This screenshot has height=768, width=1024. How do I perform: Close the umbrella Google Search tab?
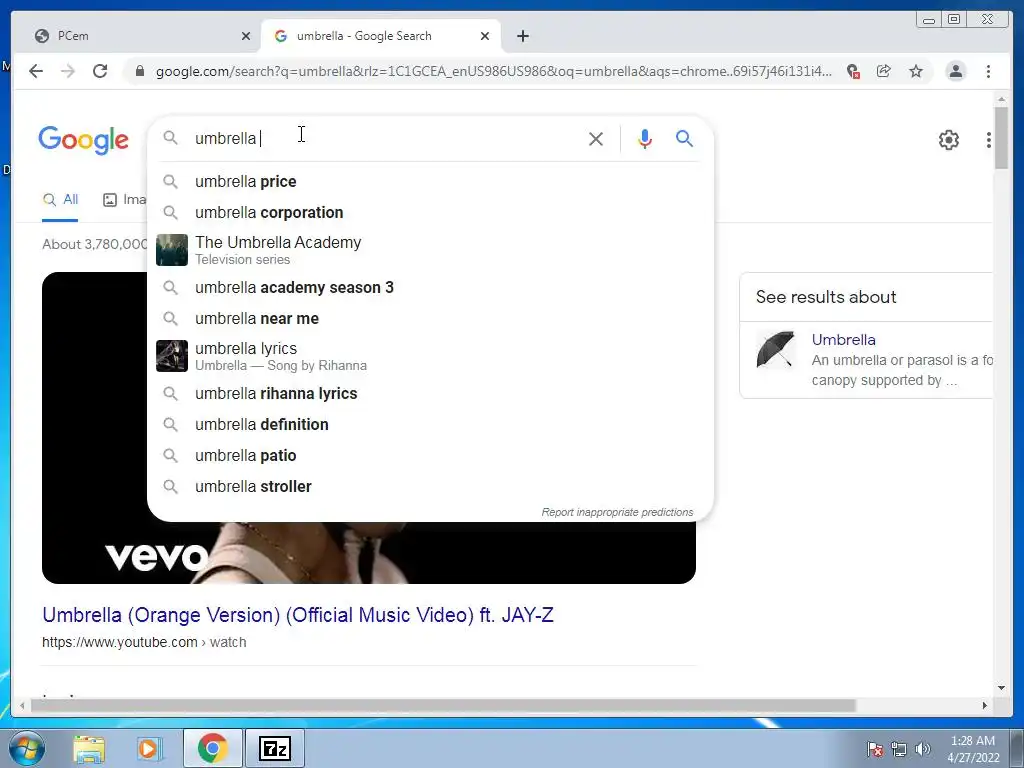pyautogui.click(x=485, y=36)
